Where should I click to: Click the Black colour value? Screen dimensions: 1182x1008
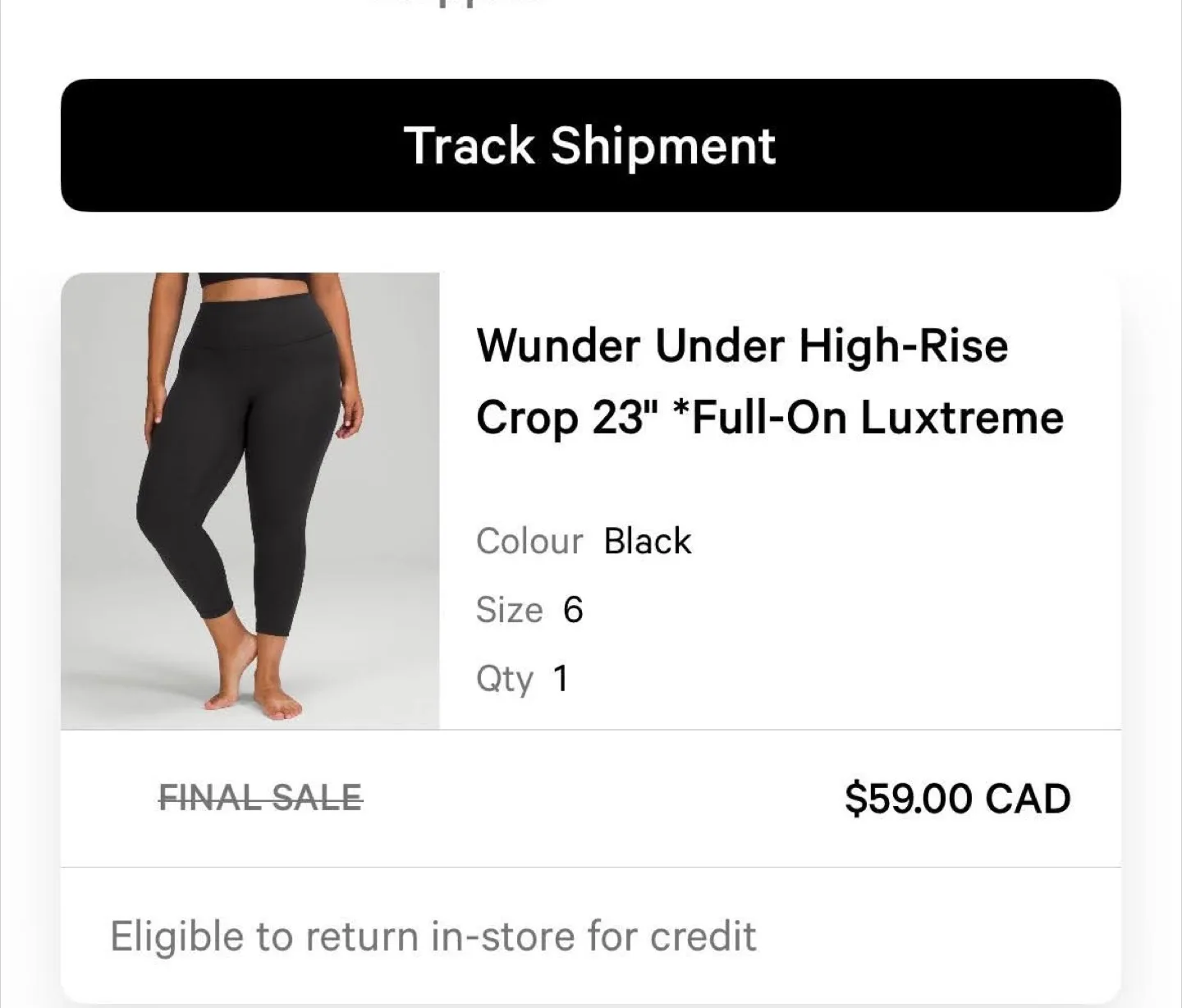pos(648,542)
